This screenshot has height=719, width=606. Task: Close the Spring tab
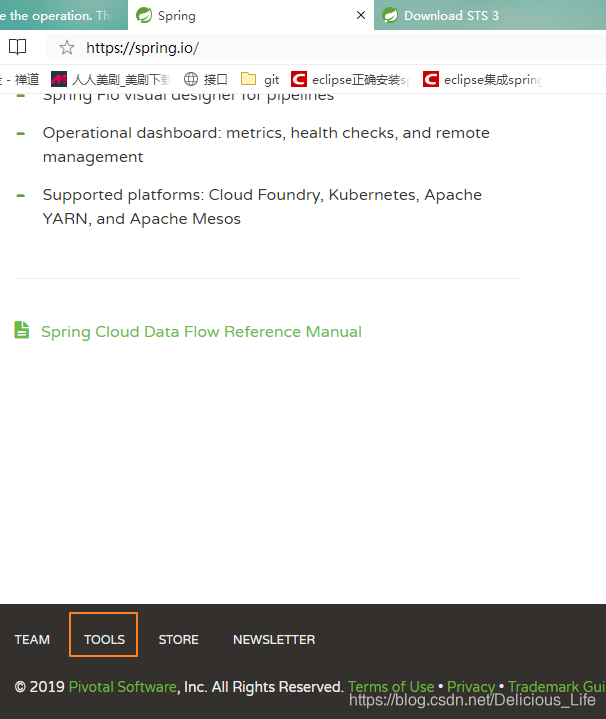point(361,15)
